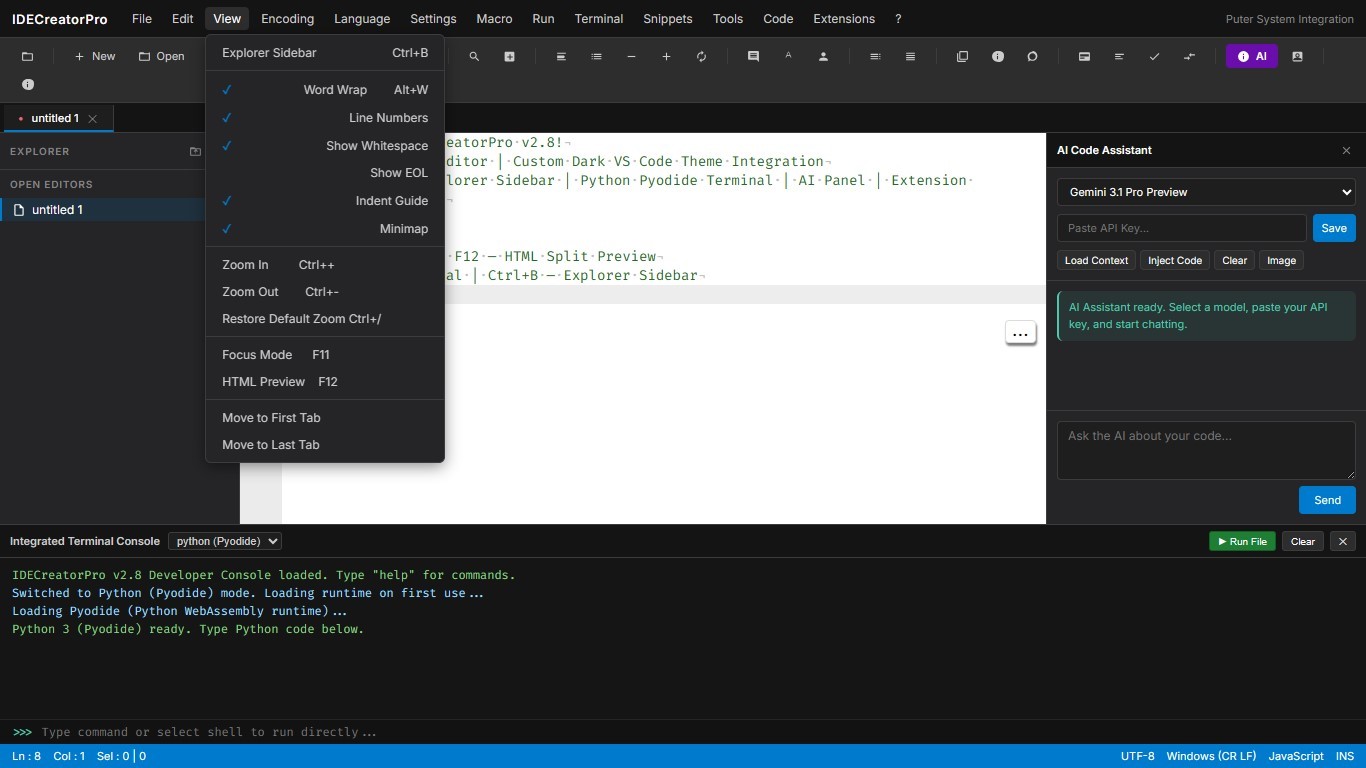Enable Show EOL in View menu
This screenshot has width=1366, height=768.
(x=325, y=173)
